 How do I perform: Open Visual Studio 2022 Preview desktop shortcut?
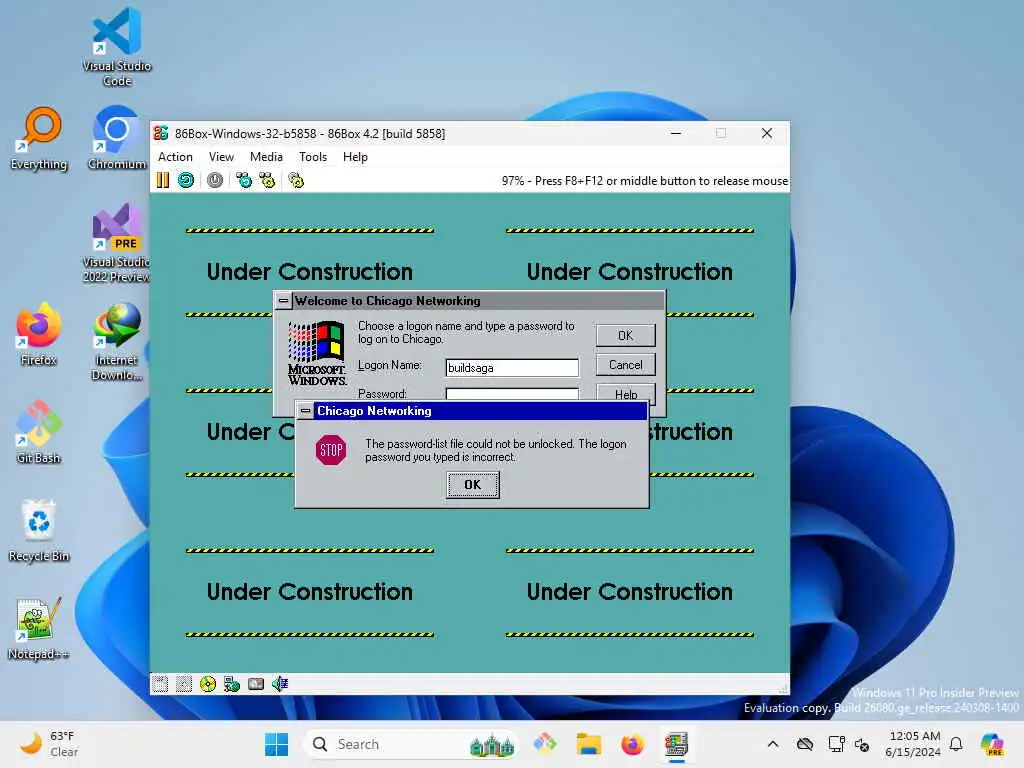click(117, 243)
